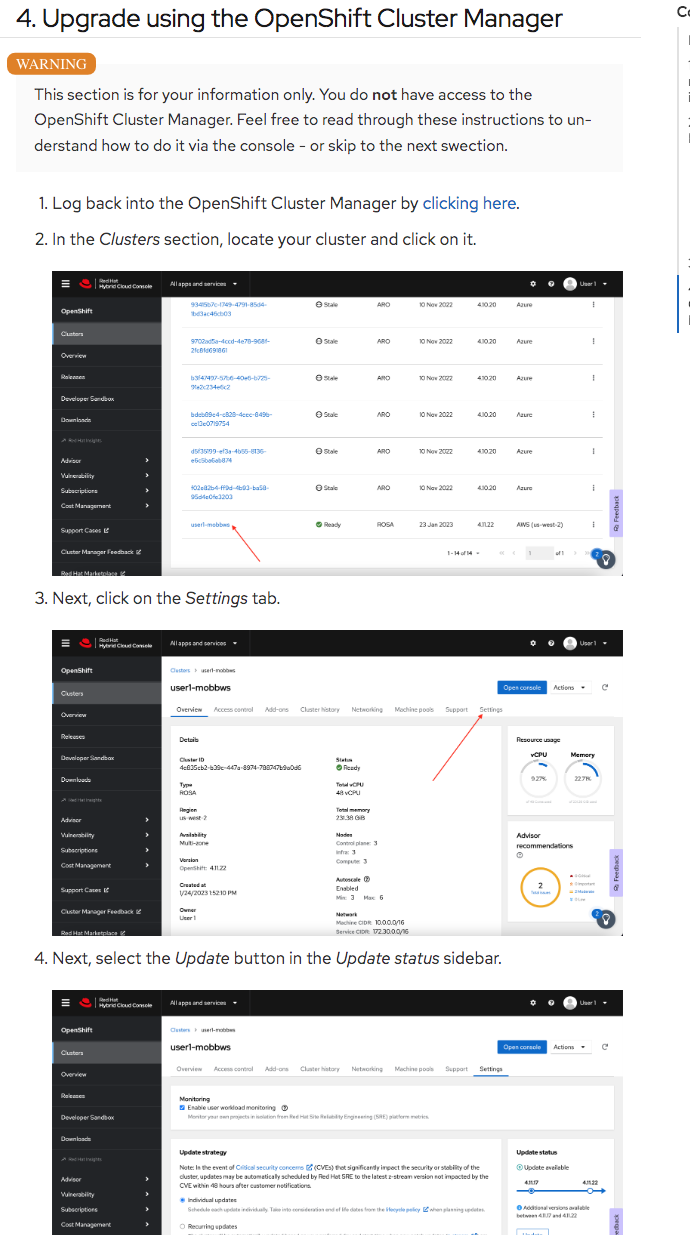Expand the Subscriptions menu in the Overview tab screenshot sidebar
This screenshot has height=1235, width=690.
[x=106, y=851]
